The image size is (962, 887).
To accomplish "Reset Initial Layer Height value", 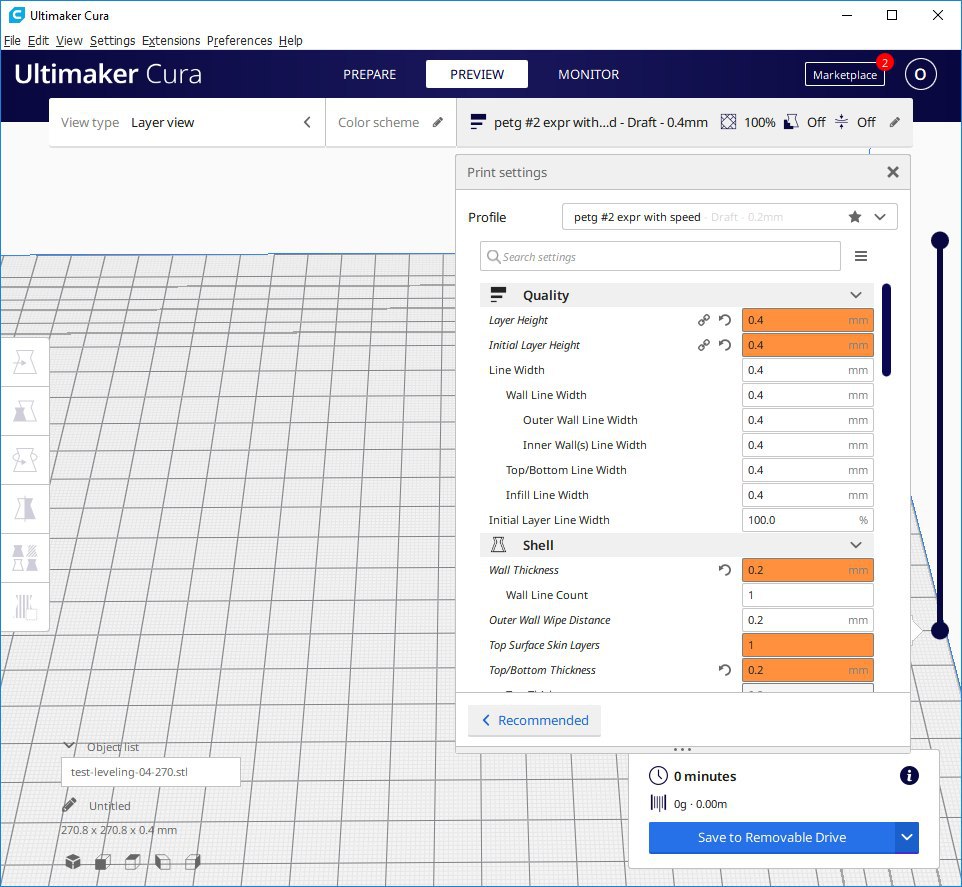I will tap(725, 345).
